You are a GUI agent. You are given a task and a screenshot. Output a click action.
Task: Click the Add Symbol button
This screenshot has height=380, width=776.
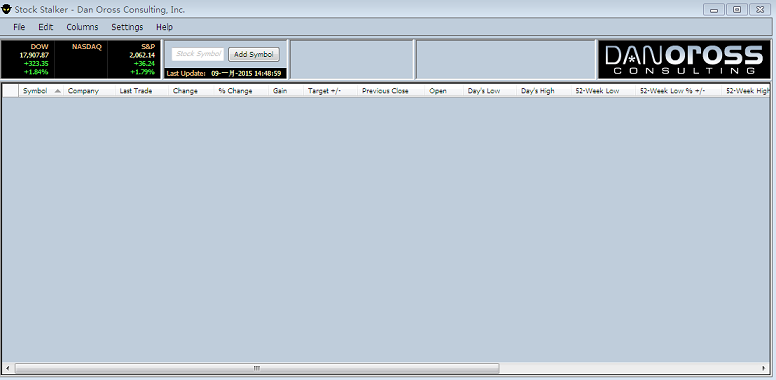(254, 54)
